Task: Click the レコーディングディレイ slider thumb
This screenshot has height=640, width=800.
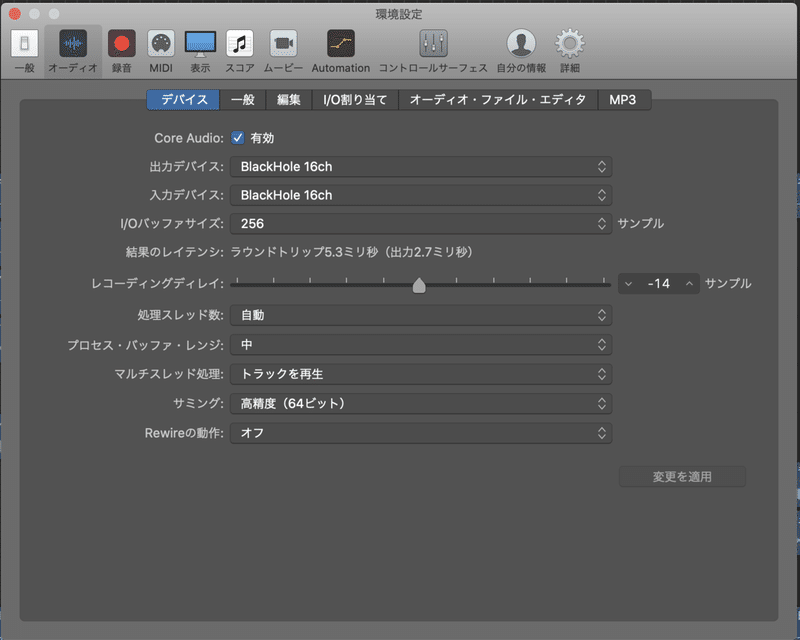Action: coord(419,285)
